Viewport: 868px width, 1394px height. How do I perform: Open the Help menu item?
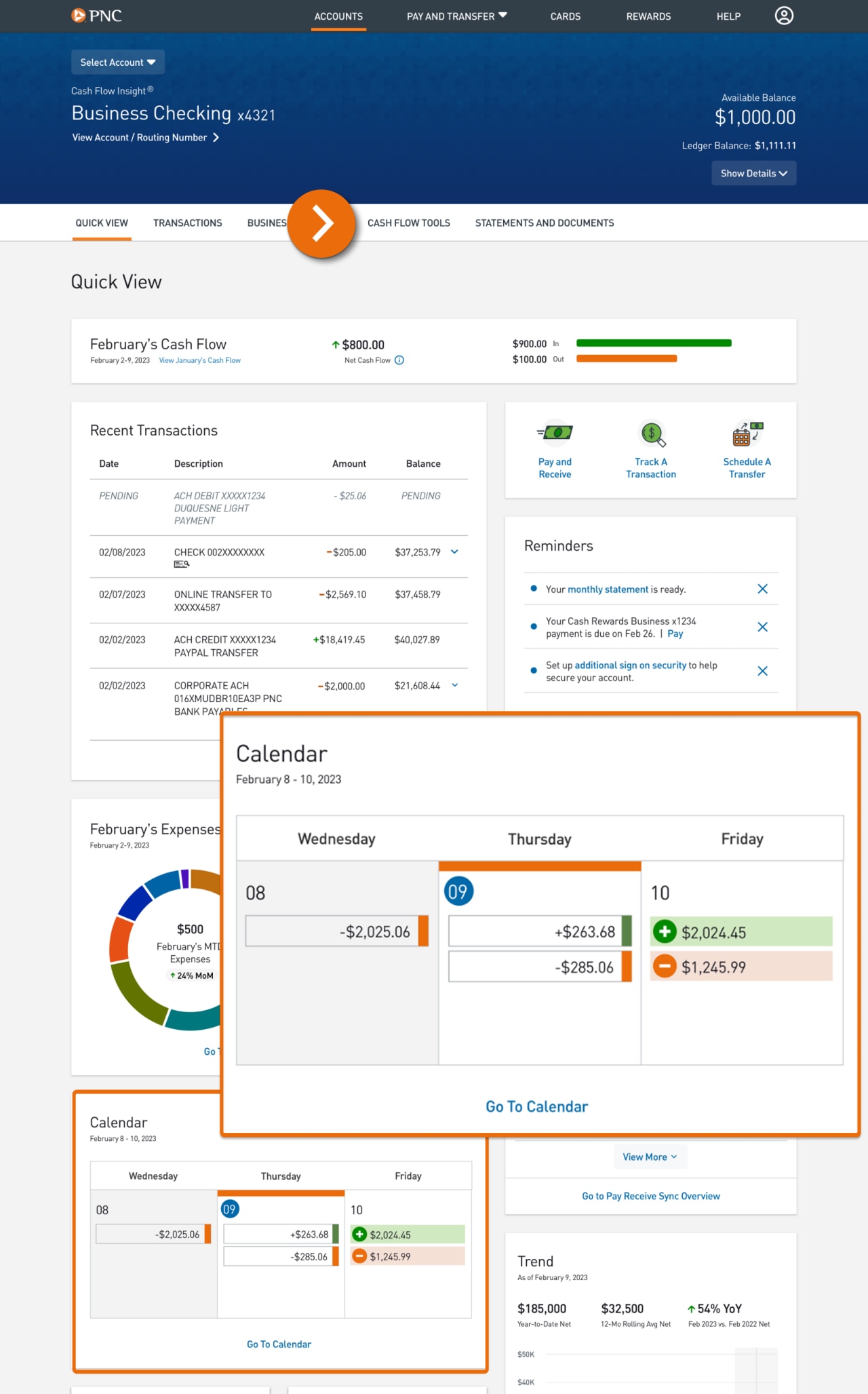coord(728,16)
